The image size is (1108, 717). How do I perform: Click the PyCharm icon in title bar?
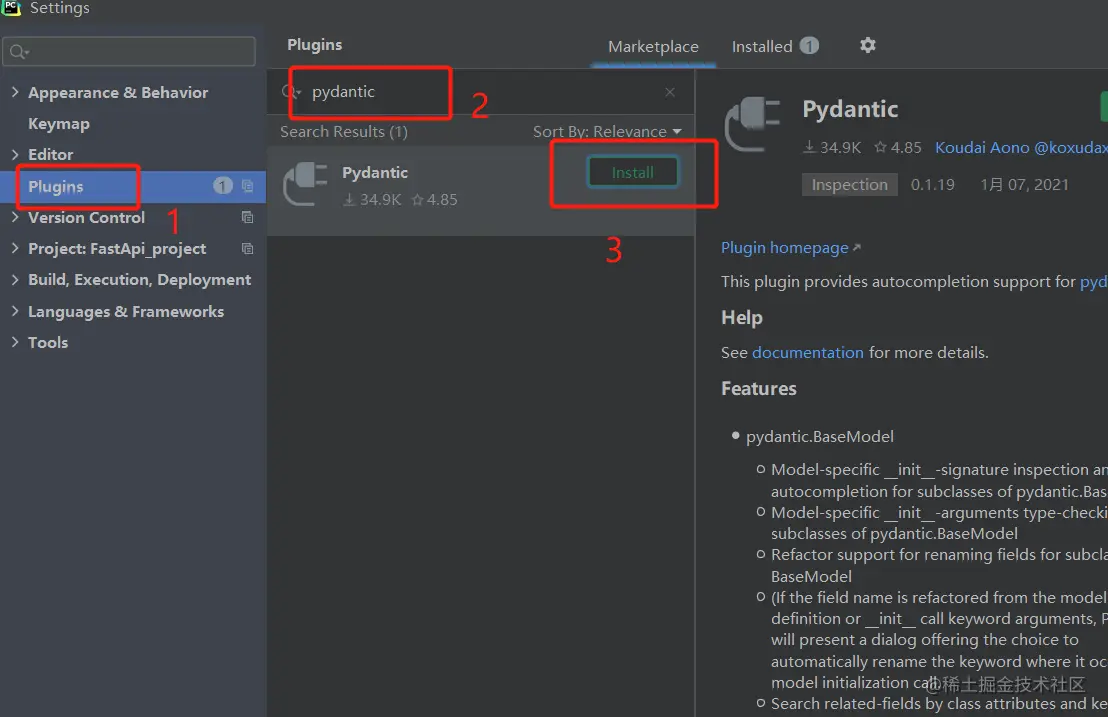coord(11,7)
